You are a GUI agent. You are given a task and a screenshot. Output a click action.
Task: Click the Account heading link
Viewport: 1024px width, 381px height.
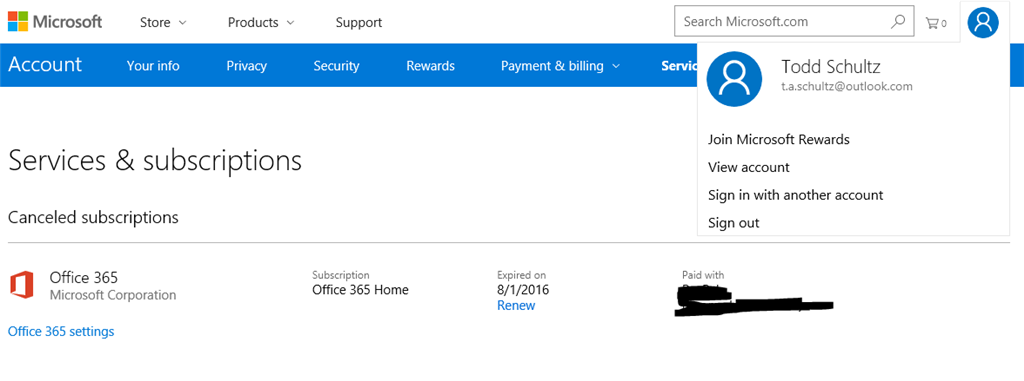(x=45, y=65)
